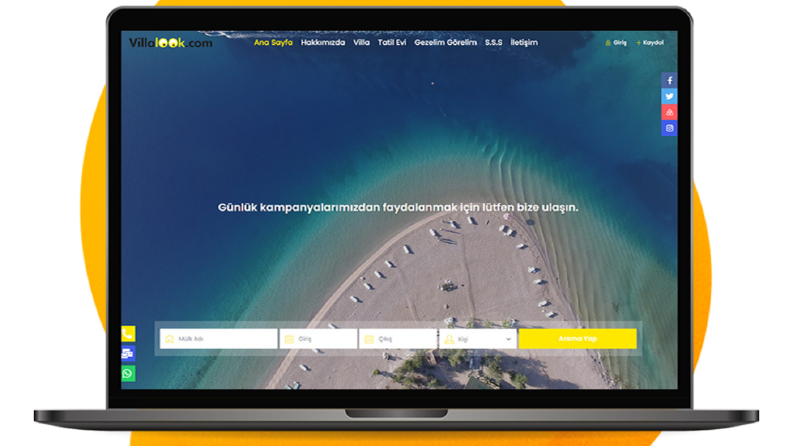Tap the yellow phone call icon
The width and height of the screenshot is (793, 446).
click(128, 334)
